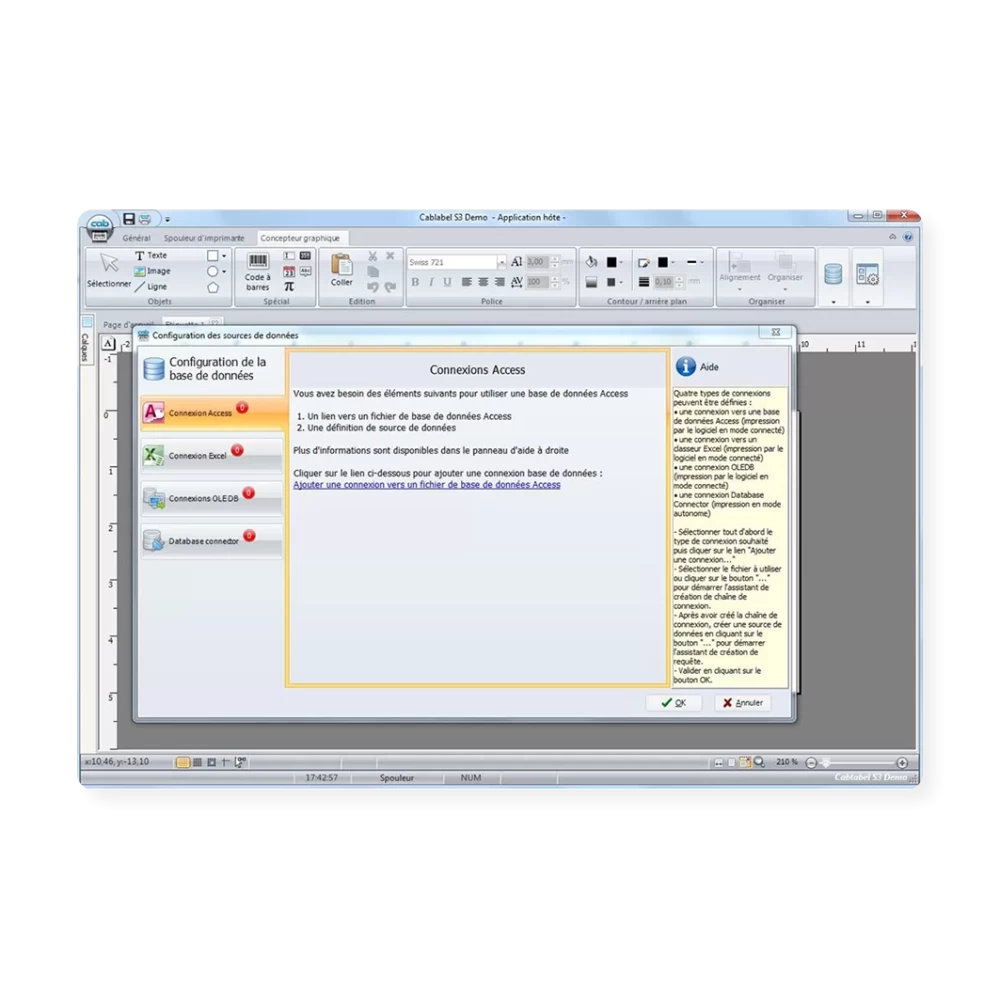Click the Image tool in Objets
Screen dimensions: 1000x1000
152,271
